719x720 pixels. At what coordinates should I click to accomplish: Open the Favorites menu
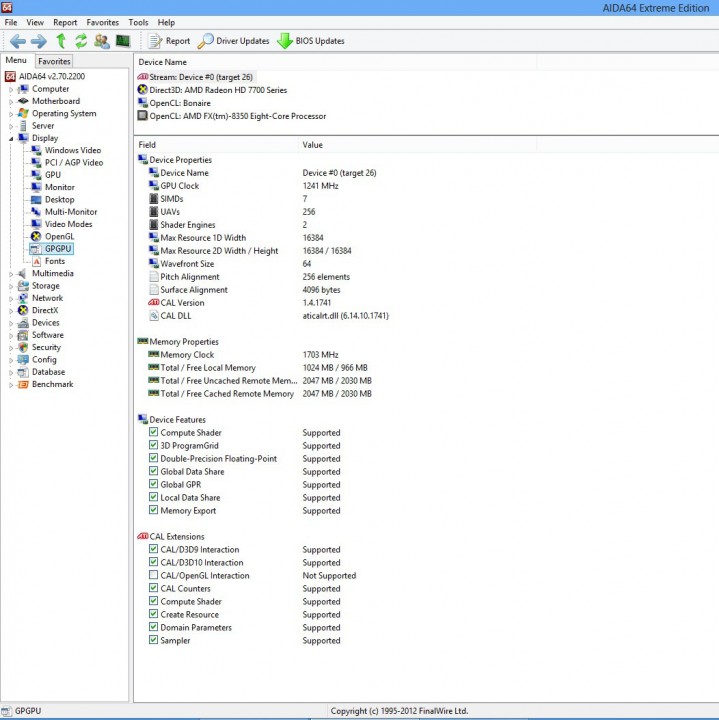point(102,22)
